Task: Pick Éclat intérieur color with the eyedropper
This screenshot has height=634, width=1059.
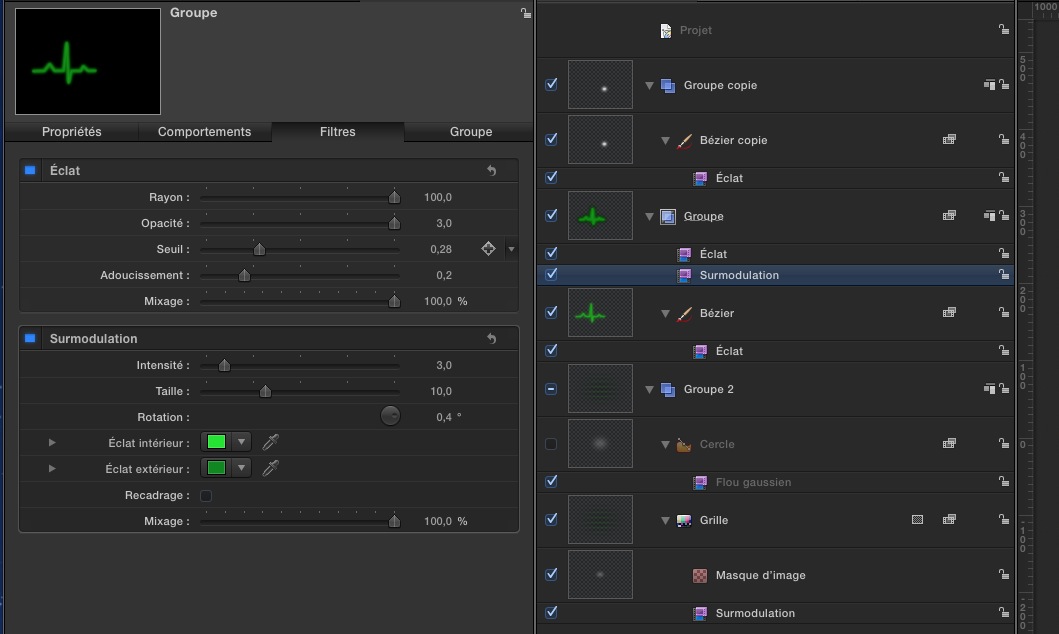Action: click(x=270, y=442)
